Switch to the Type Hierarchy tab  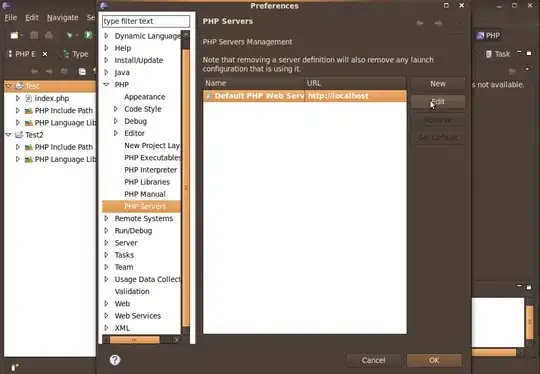(76, 54)
